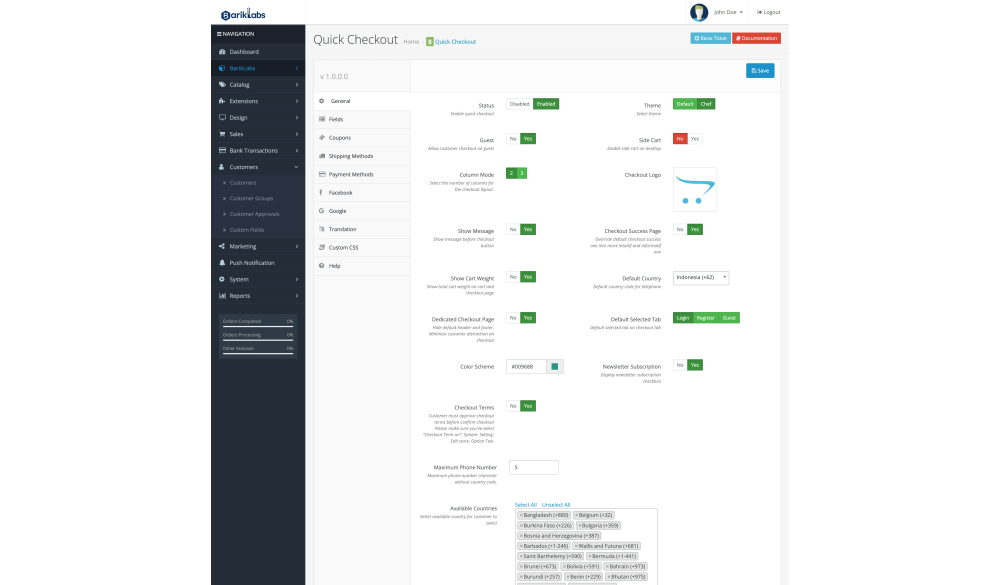The image size is (1000, 585).
Task: Switch to the Shipping Methods tab
Action: tap(350, 156)
